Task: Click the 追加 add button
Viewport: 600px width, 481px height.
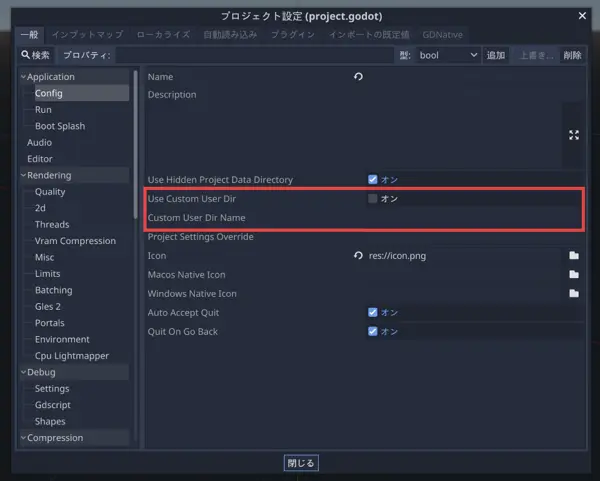Action: click(x=496, y=55)
